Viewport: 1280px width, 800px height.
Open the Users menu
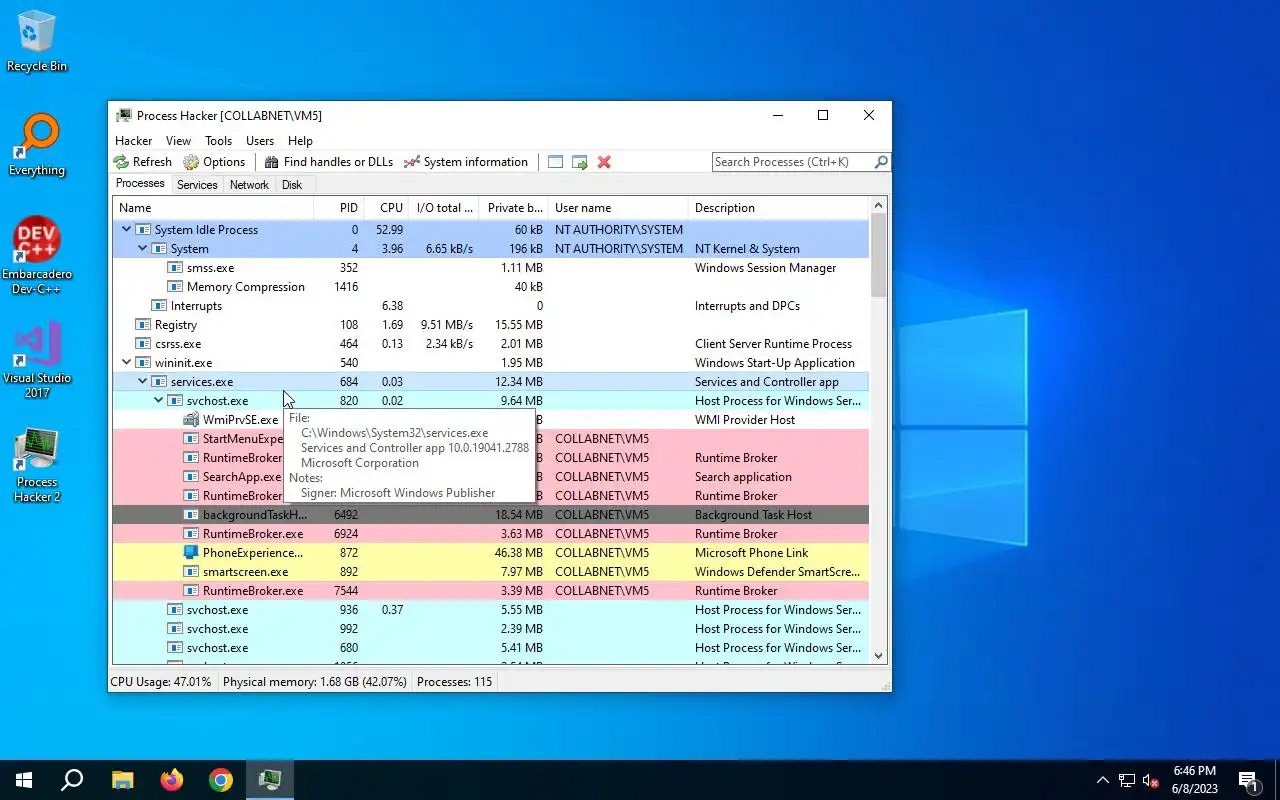pos(260,141)
